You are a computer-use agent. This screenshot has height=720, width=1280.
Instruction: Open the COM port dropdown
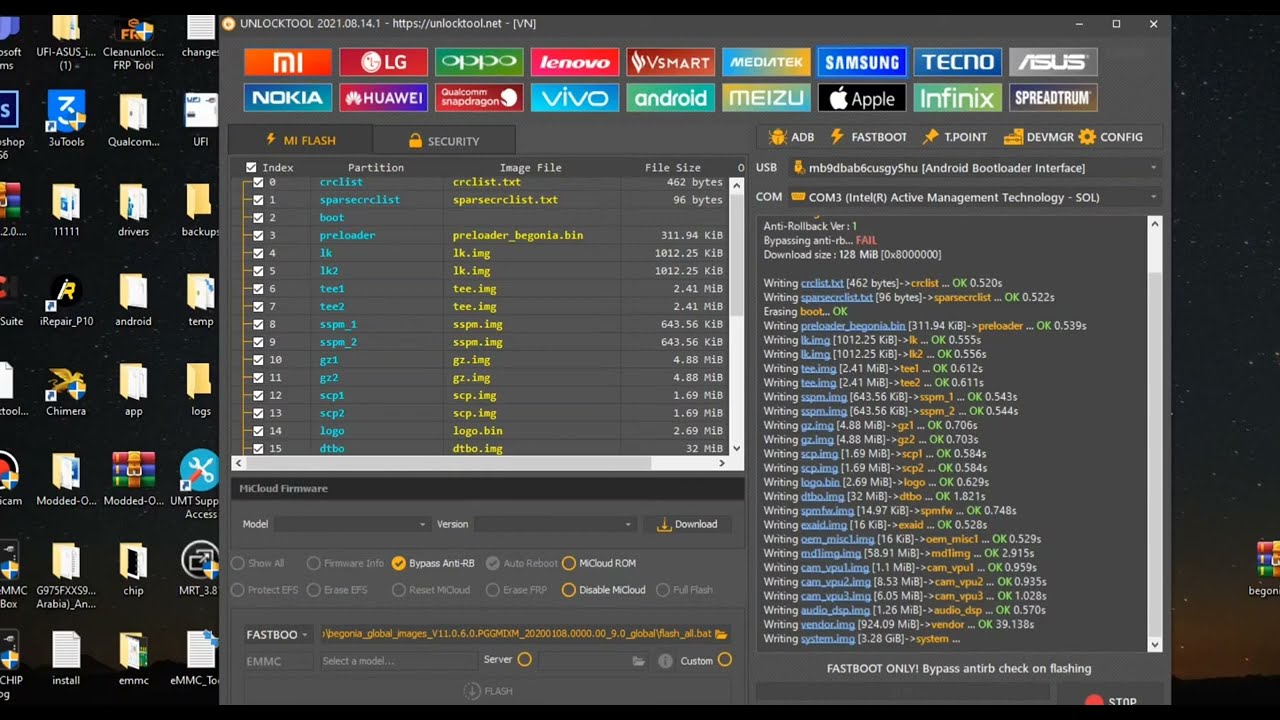pos(974,197)
